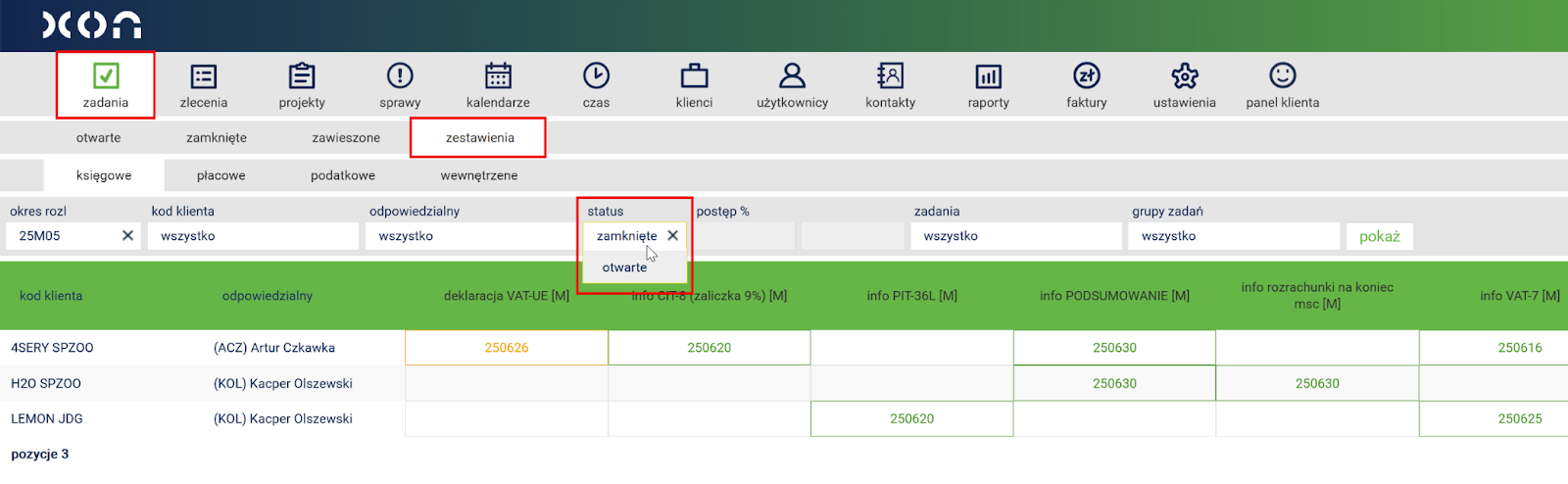Expand the odpowiedzialny dropdown filter
The image size is (1568, 484).
click(x=470, y=236)
